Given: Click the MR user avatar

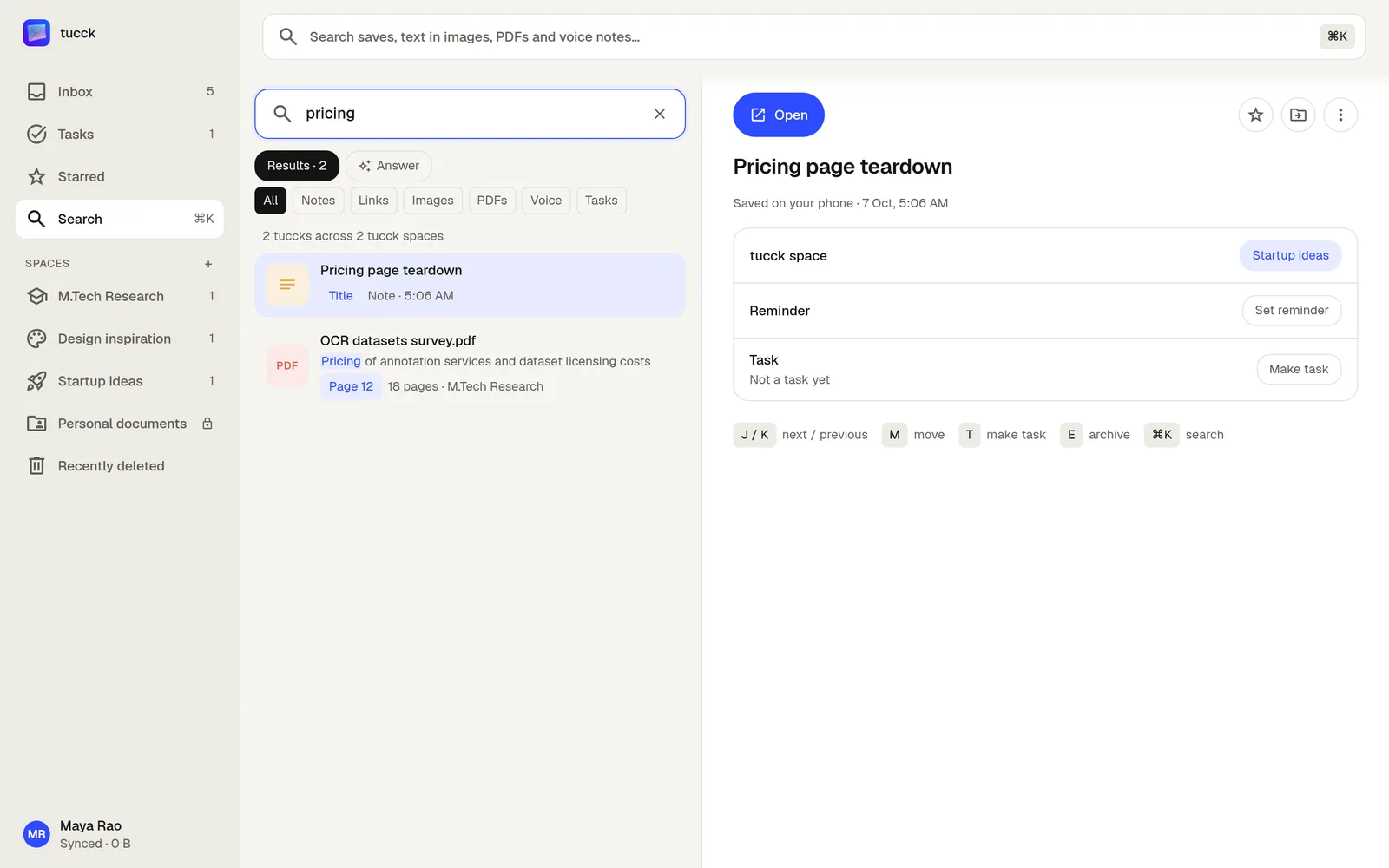Looking at the screenshot, I should (x=36, y=834).
